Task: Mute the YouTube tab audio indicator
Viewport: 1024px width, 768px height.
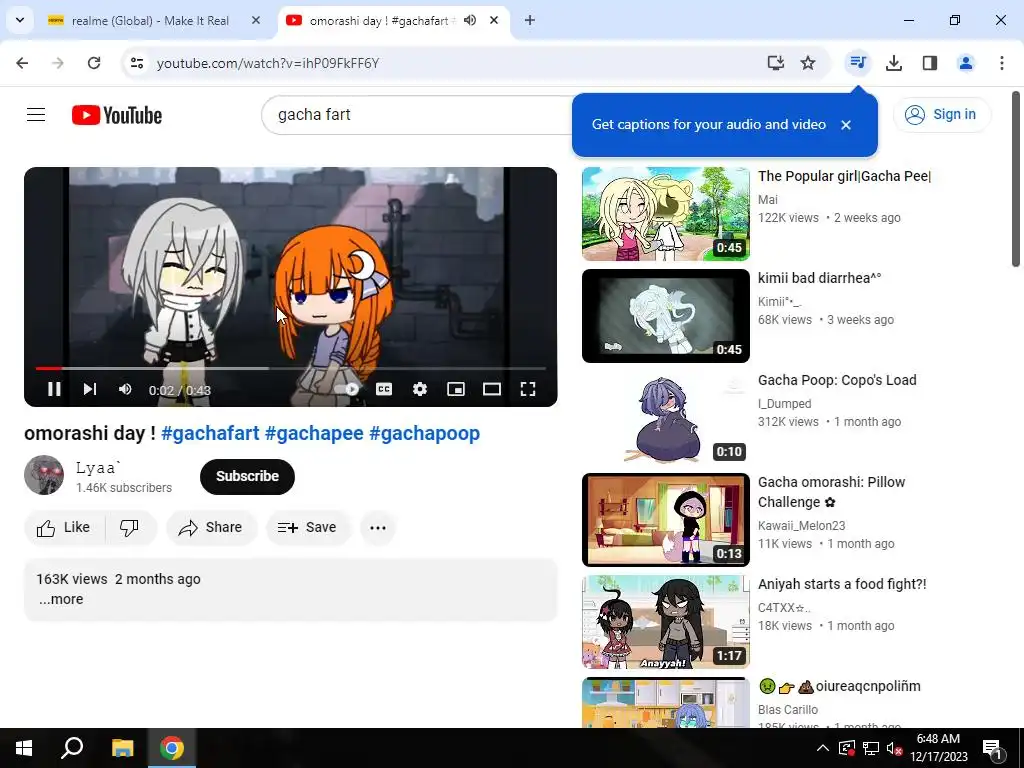Action: [470, 20]
